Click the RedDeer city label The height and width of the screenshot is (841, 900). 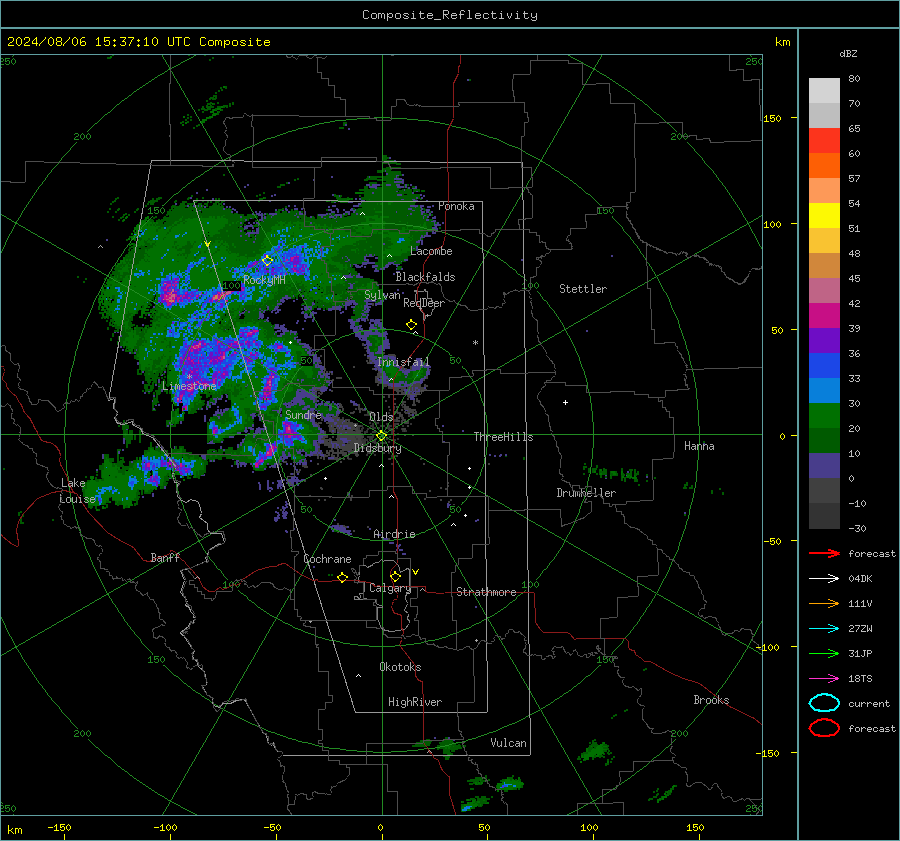(424, 303)
